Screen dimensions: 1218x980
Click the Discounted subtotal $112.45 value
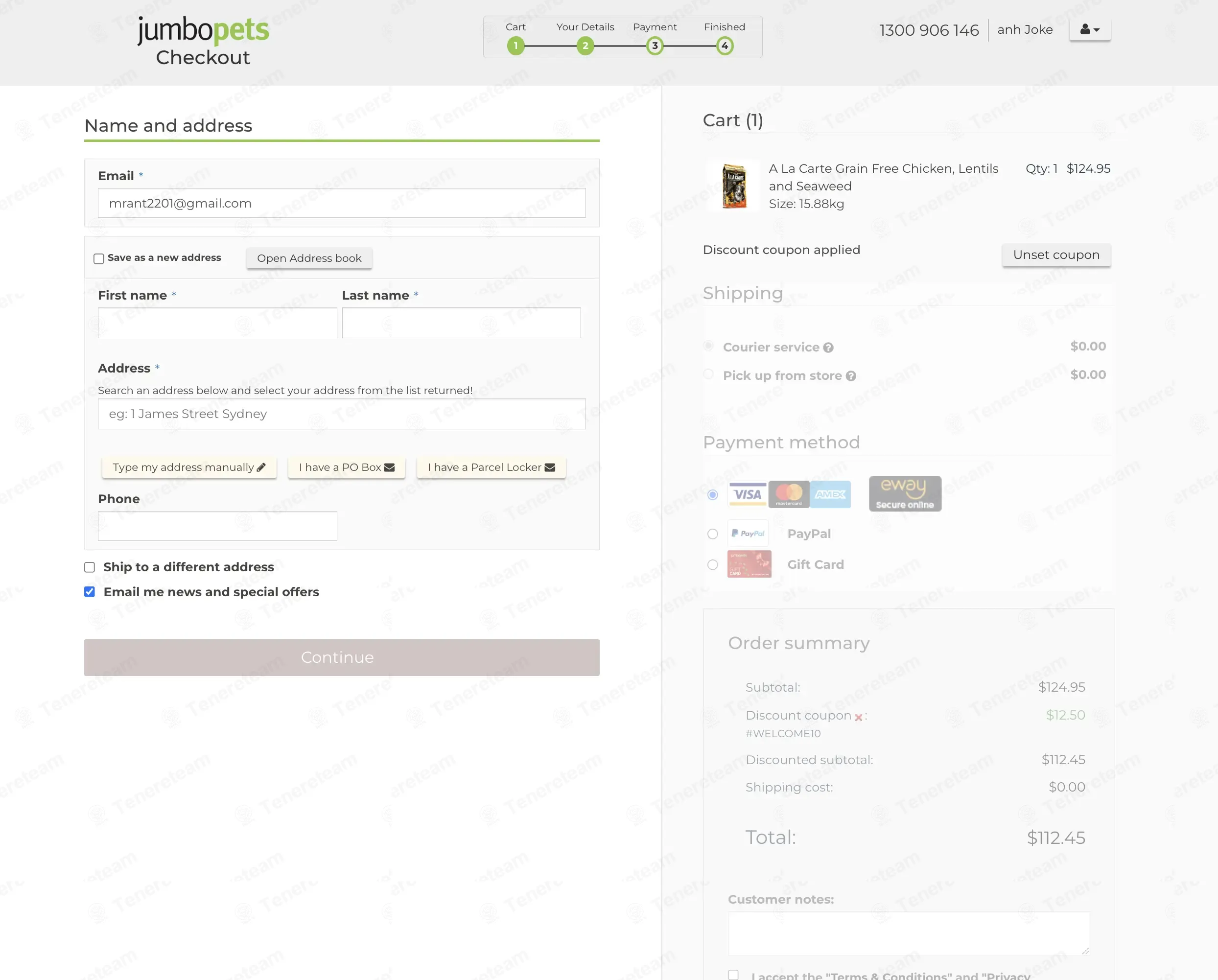point(1063,760)
